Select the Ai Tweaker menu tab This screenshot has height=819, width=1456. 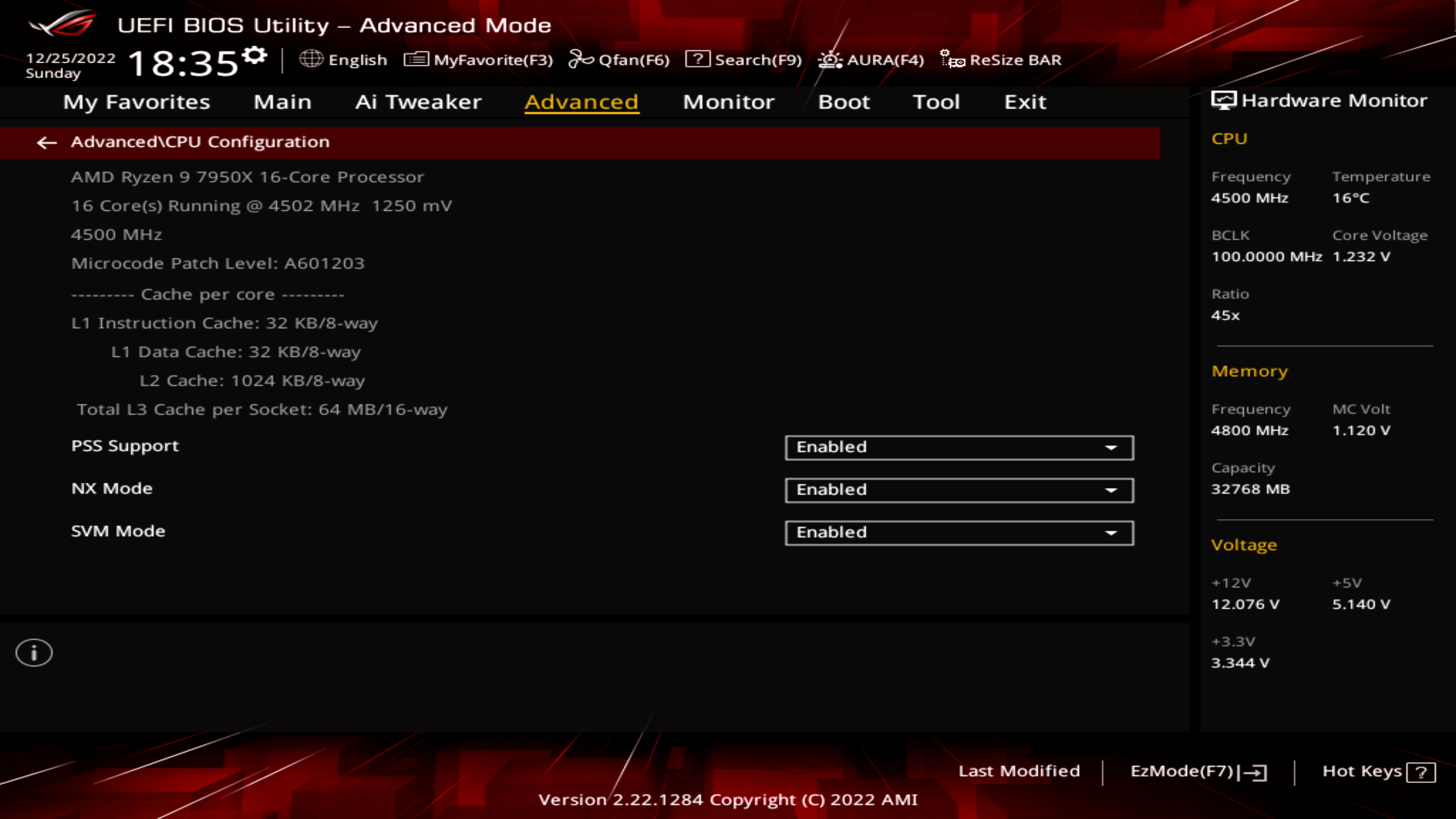pos(418,101)
